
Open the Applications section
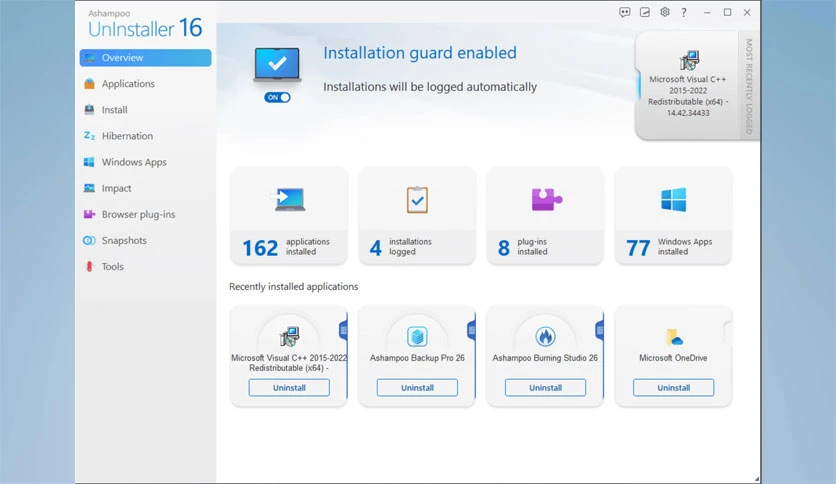point(128,84)
